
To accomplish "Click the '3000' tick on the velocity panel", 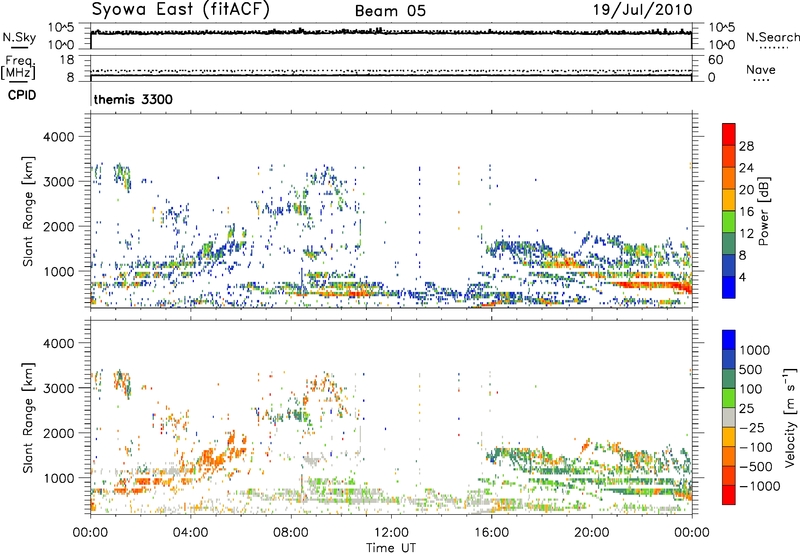I will (x=58, y=388).
